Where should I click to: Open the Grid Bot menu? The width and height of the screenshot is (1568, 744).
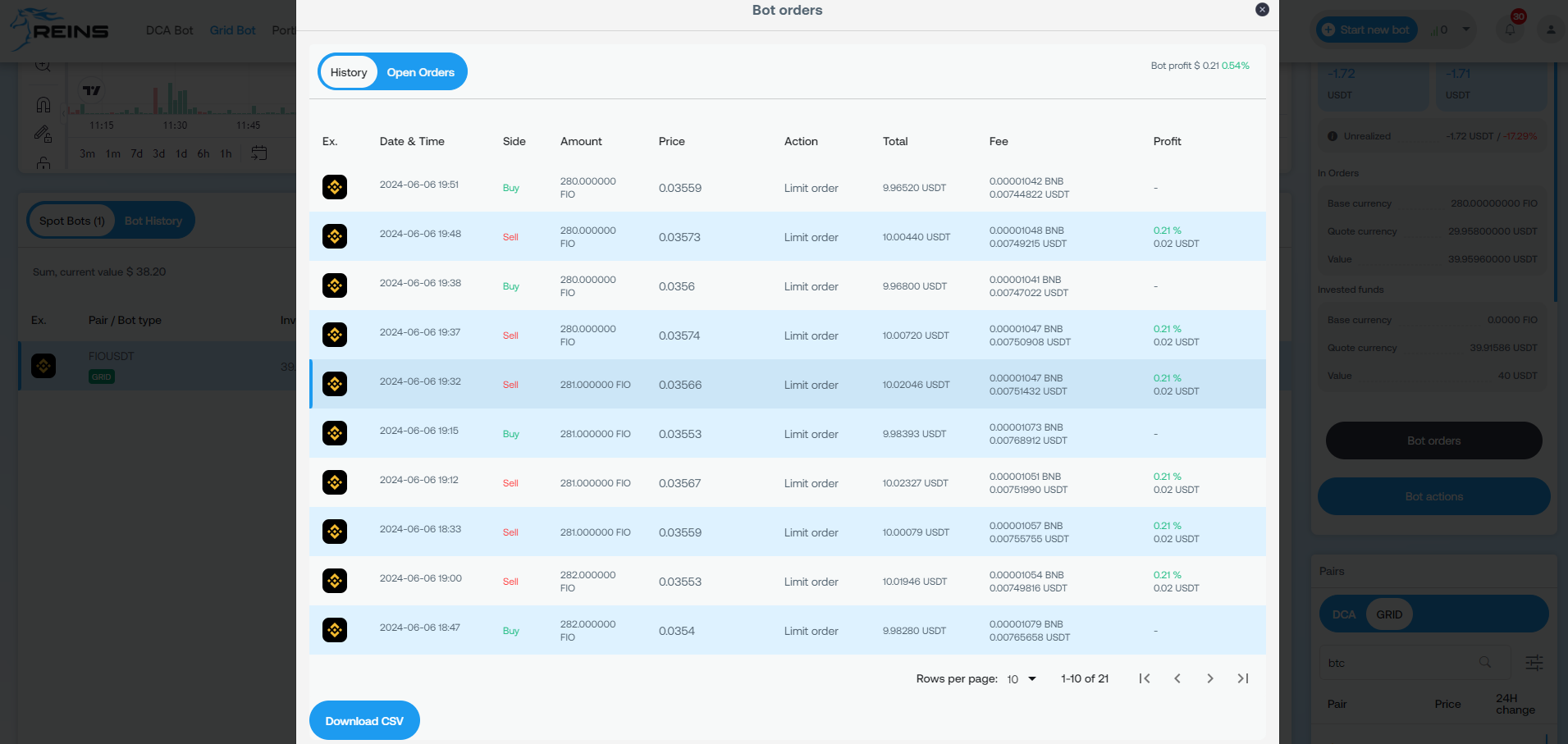click(x=232, y=30)
